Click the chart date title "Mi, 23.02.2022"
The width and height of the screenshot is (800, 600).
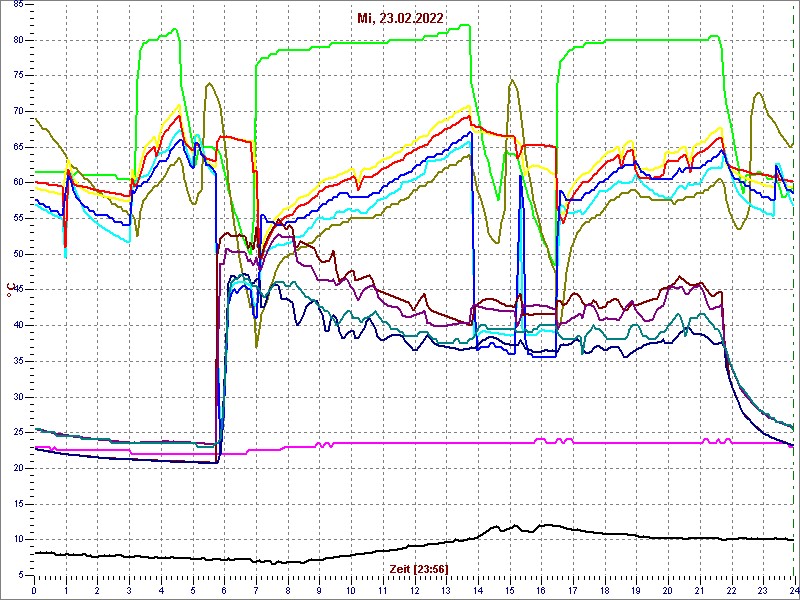399,18
